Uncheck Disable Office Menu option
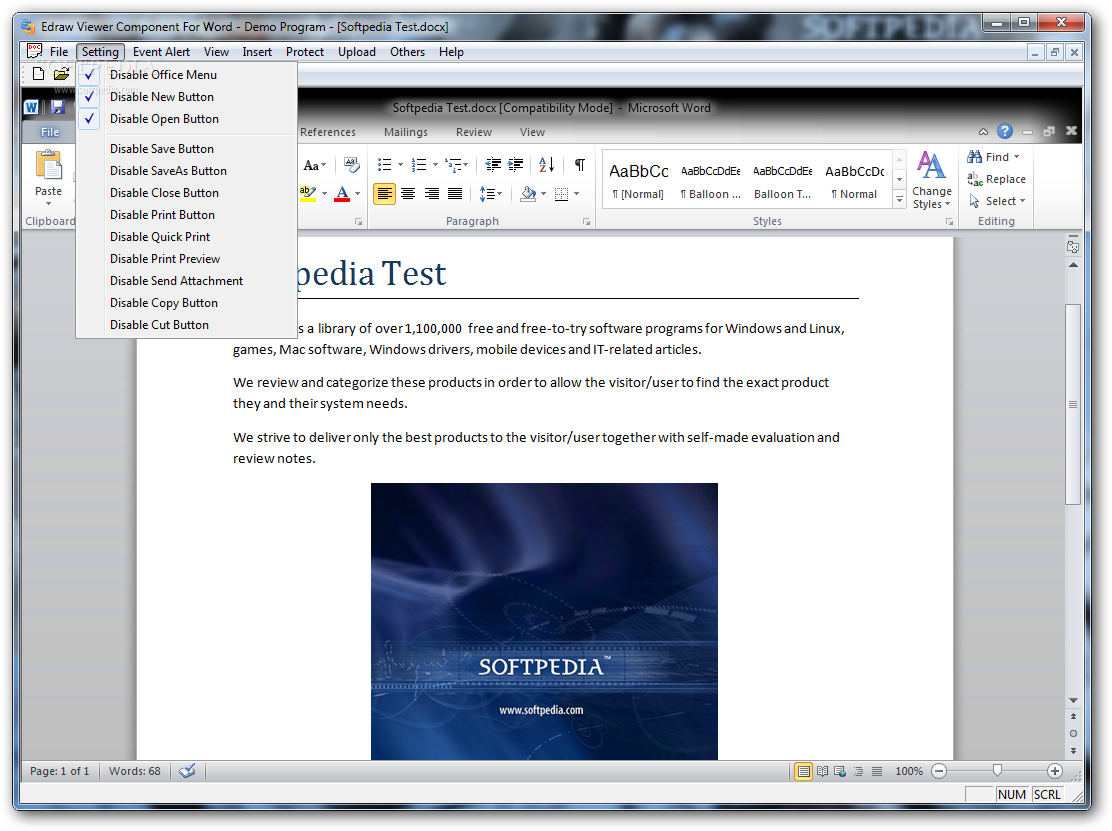1112x831 pixels. (186, 74)
